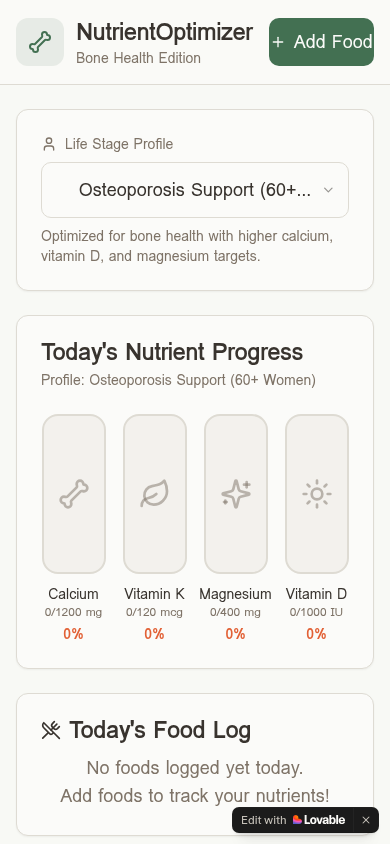Click the person icon beside Life Stage Profile

pyautogui.click(x=49, y=144)
